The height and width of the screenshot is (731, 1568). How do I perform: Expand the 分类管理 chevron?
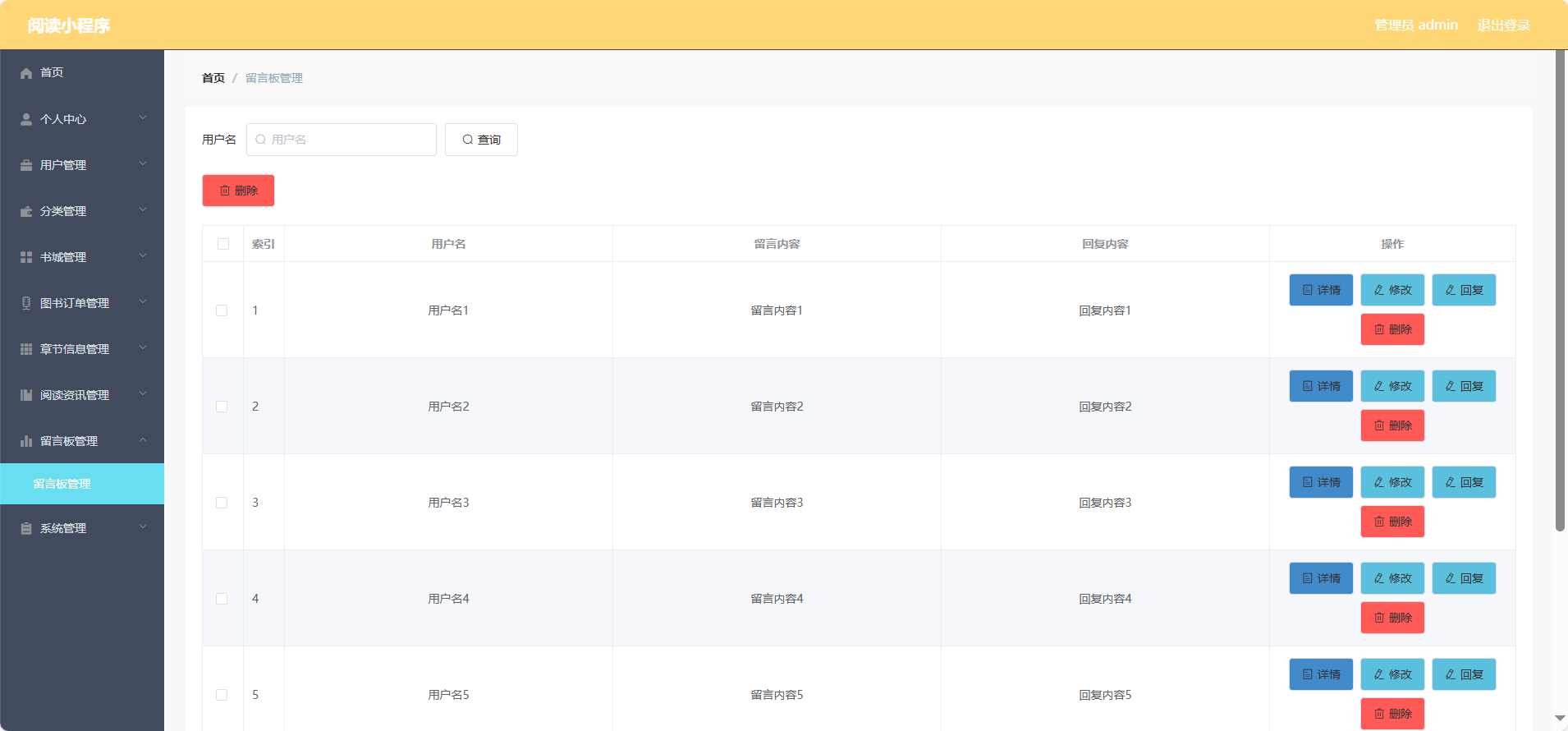(143, 210)
